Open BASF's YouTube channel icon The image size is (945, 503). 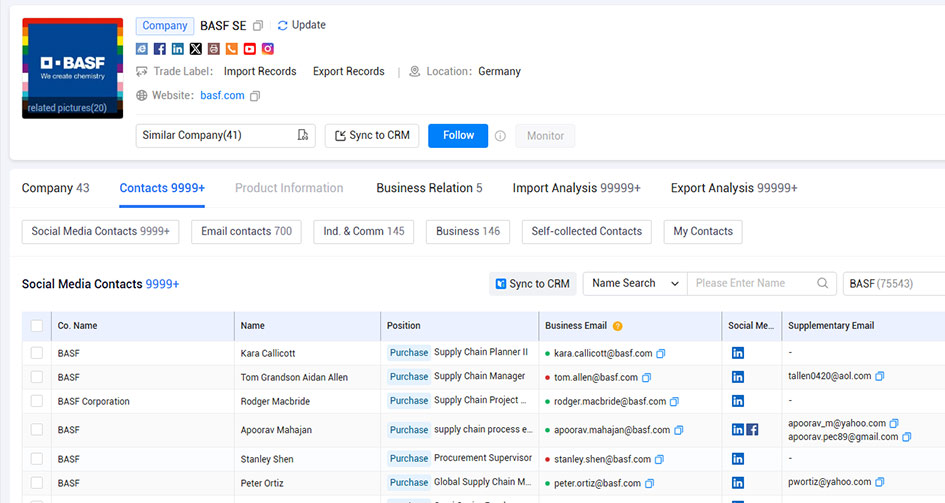coord(250,49)
